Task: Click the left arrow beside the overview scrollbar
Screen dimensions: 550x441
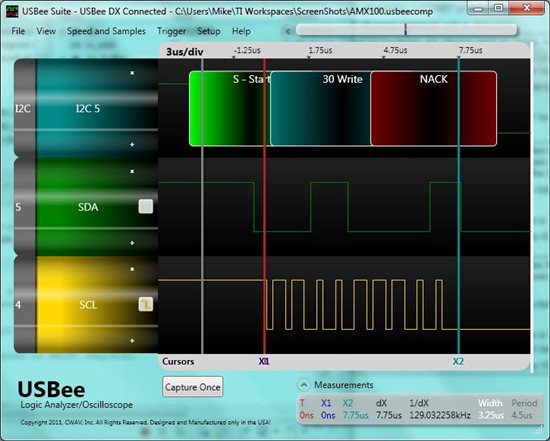Action: [288, 31]
